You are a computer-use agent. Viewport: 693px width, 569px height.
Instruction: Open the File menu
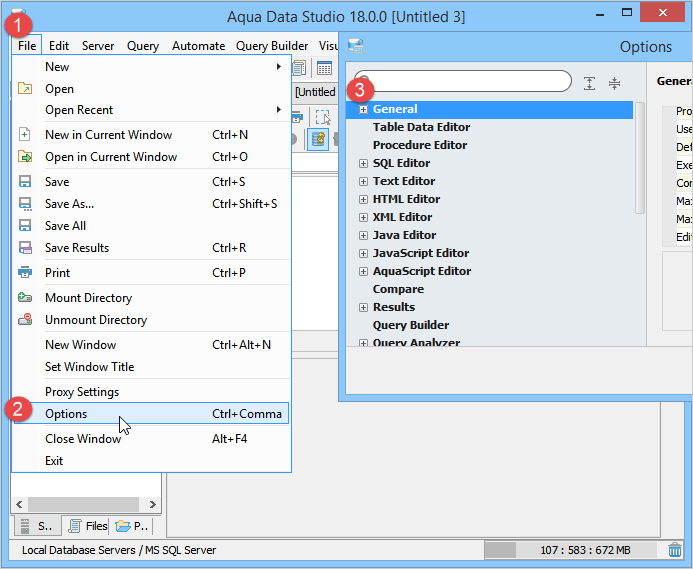click(x=27, y=46)
